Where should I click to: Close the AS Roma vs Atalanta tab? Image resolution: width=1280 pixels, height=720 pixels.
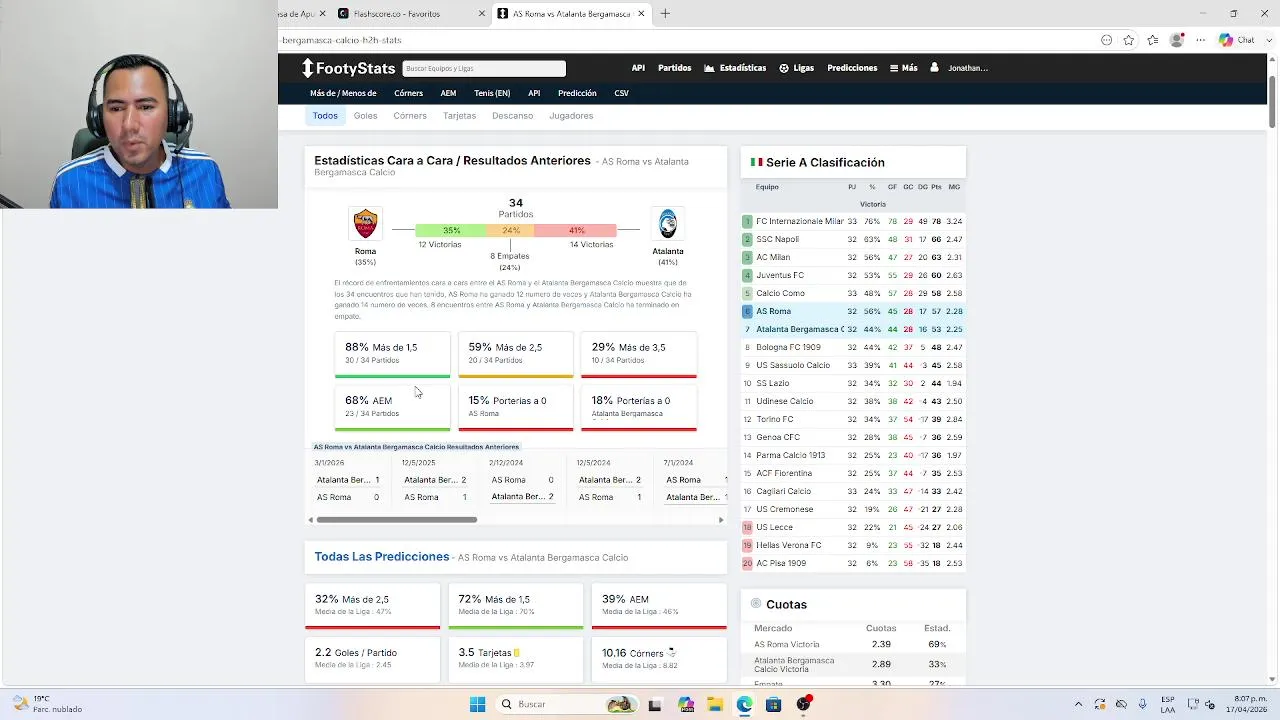pos(640,13)
